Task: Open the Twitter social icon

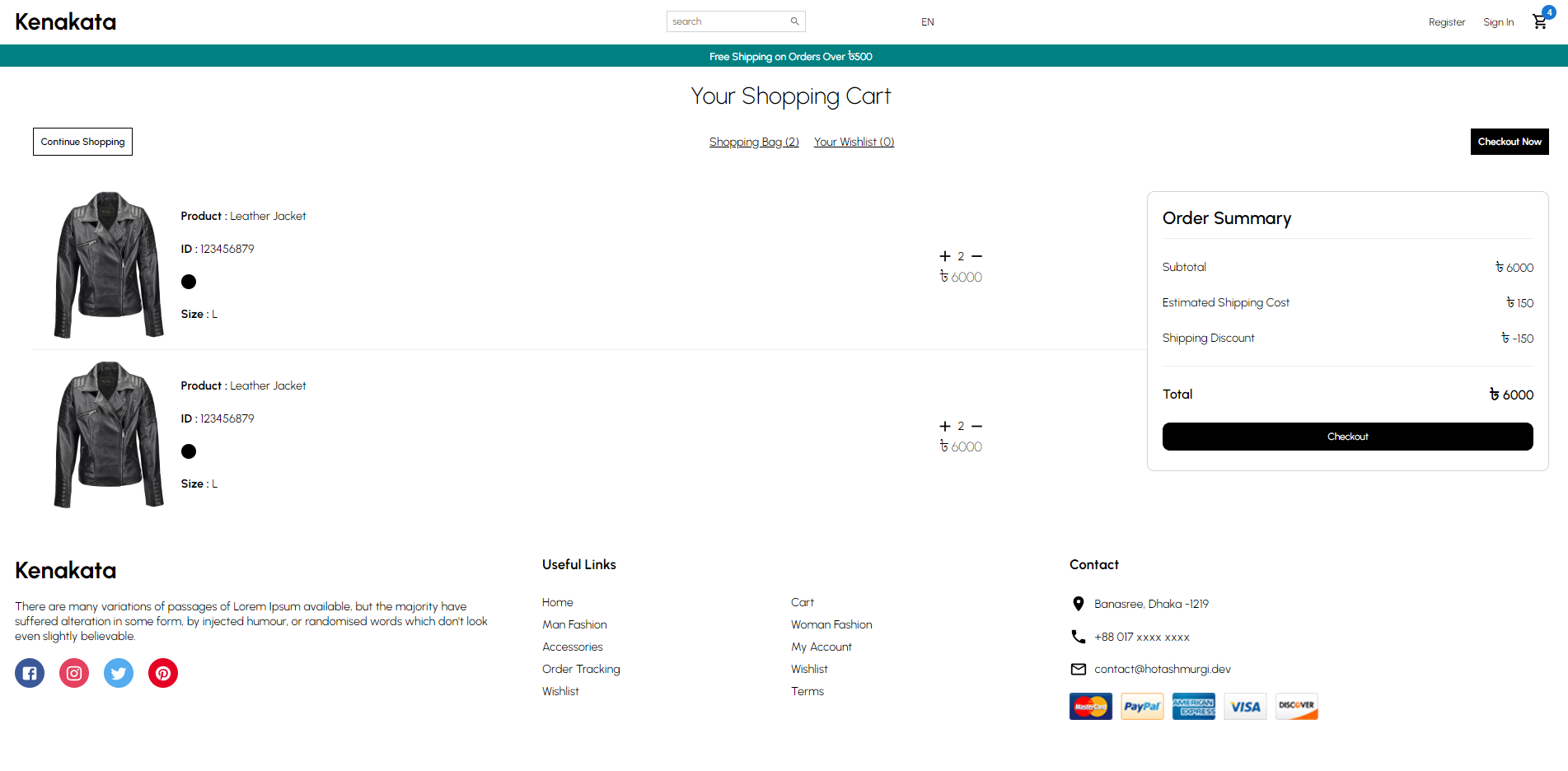Action: (x=119, y=673)
